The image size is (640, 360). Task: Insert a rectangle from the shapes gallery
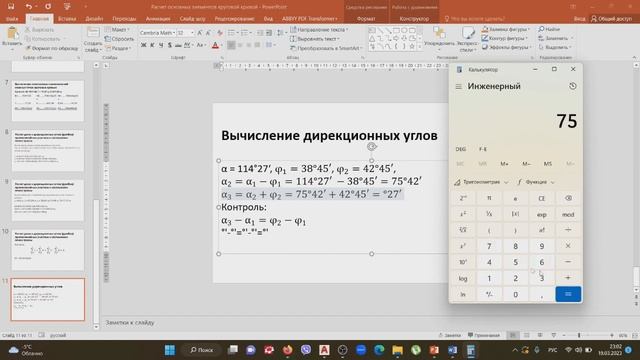coord(396,31)
